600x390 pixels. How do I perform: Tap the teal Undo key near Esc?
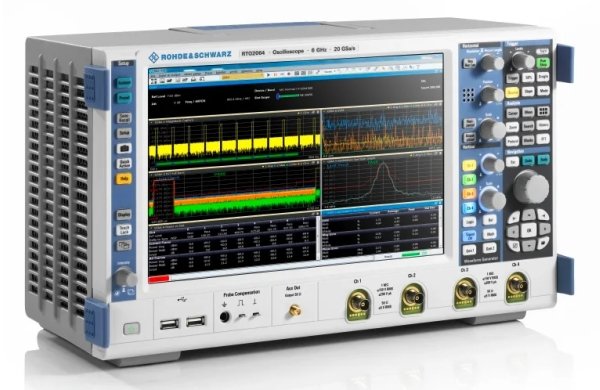[x=528, y=161]
